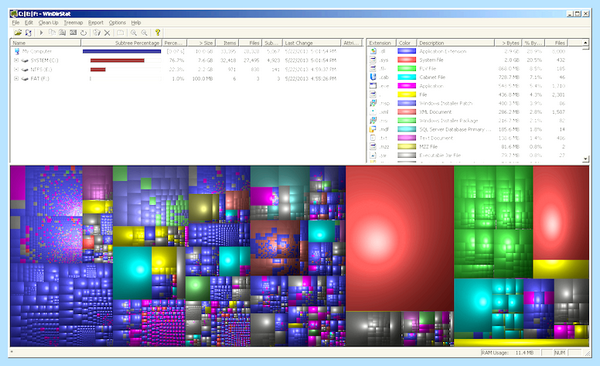Open the Report menu
This screenshot has width=600, height=366.
tap(96, 23)
